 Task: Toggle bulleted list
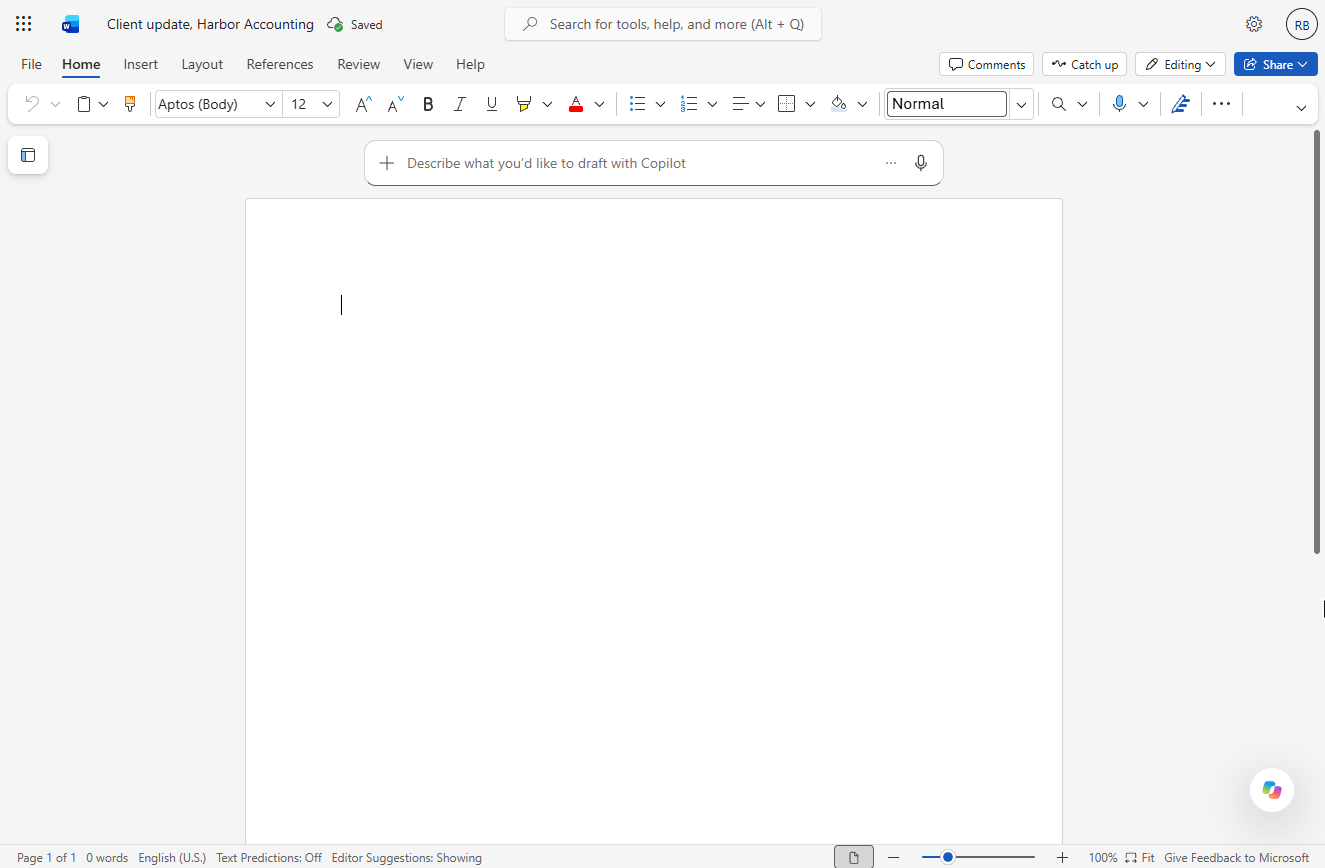(x=637, y=104)
